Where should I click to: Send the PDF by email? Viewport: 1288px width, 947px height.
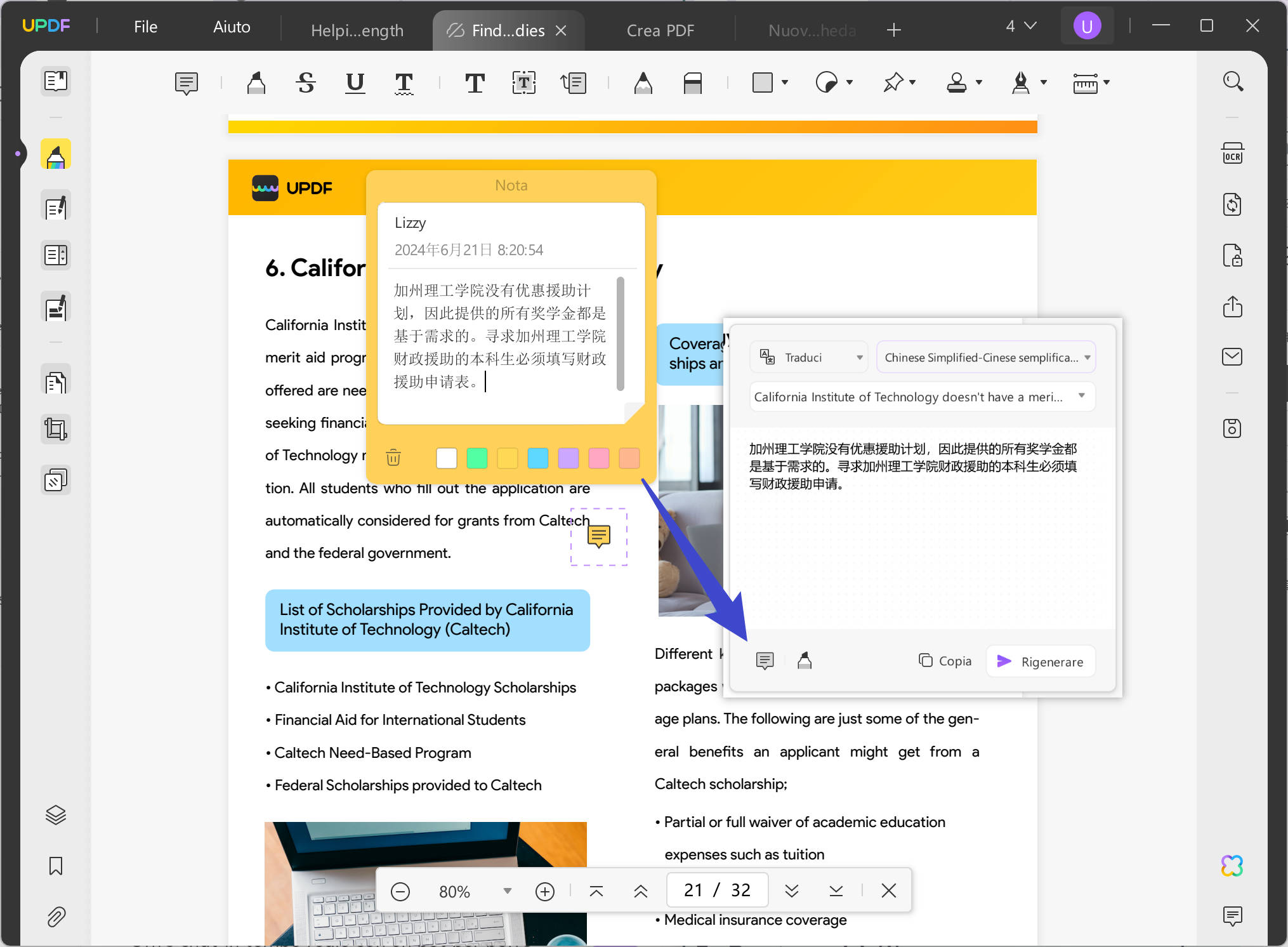(x=1233, y=357)
